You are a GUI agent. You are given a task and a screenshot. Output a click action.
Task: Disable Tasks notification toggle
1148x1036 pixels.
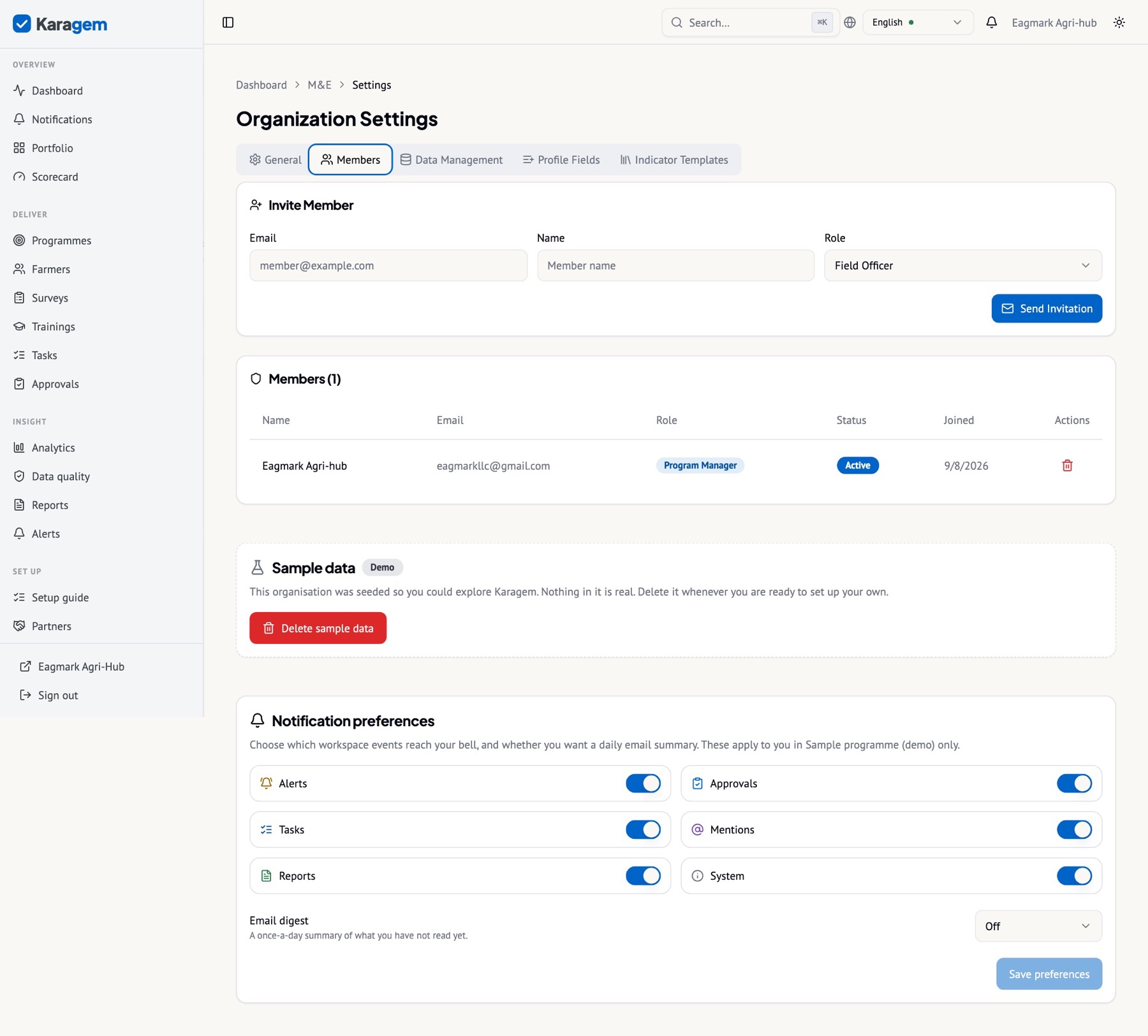tap(643, 829)
